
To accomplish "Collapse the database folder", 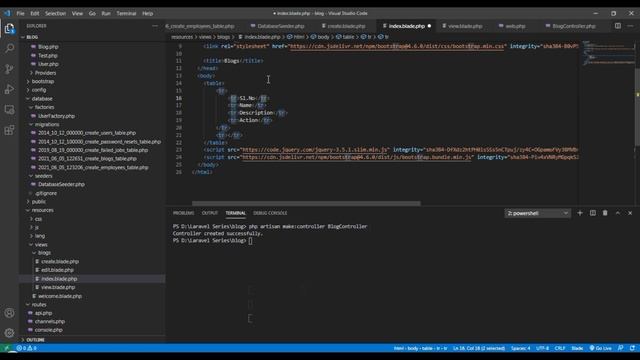I will [x=42, y=99].
